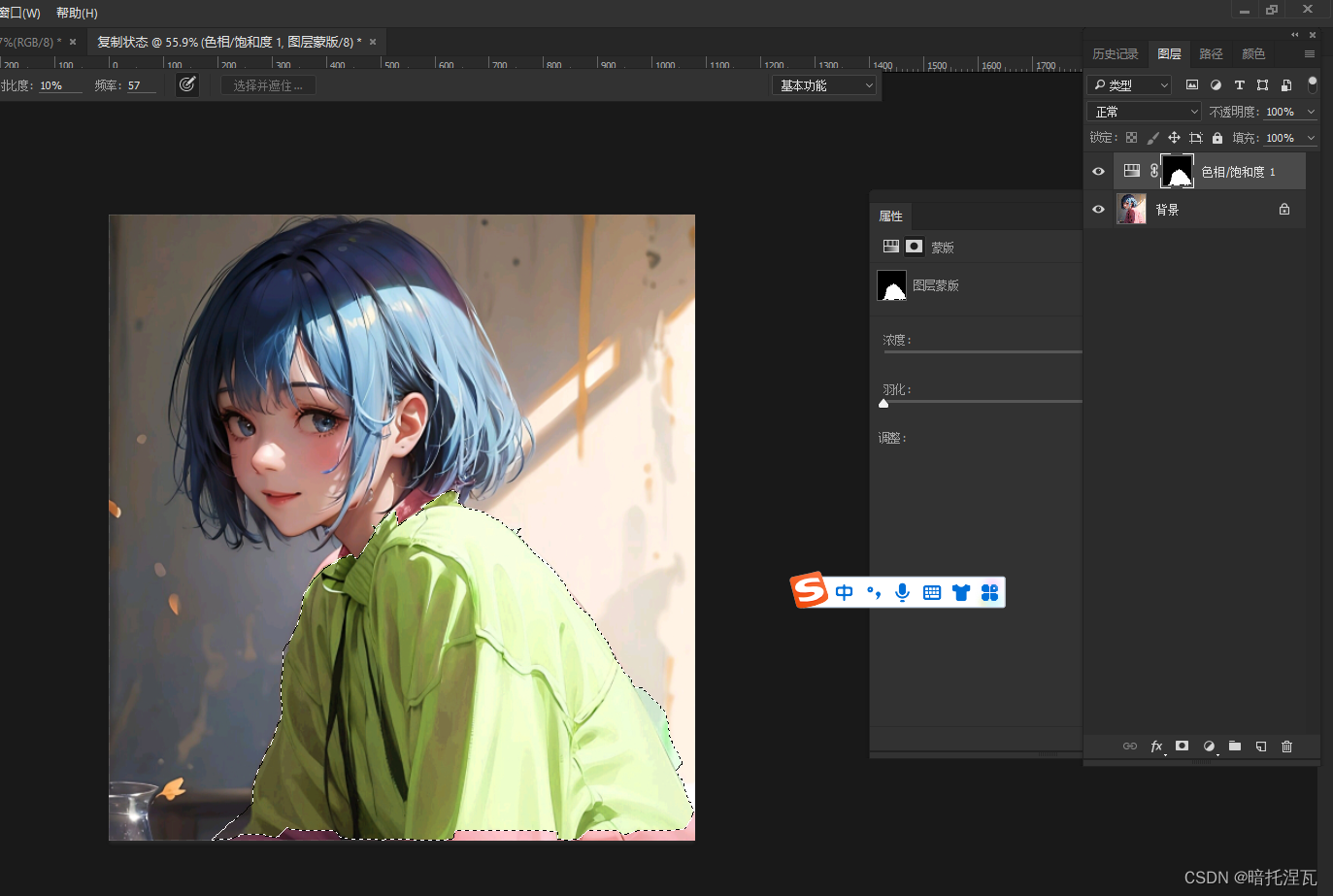Expand the 不透明度 opacity slider arrow
The height and width of the screenshot is (896, 1333).
tap(1311, 112)
